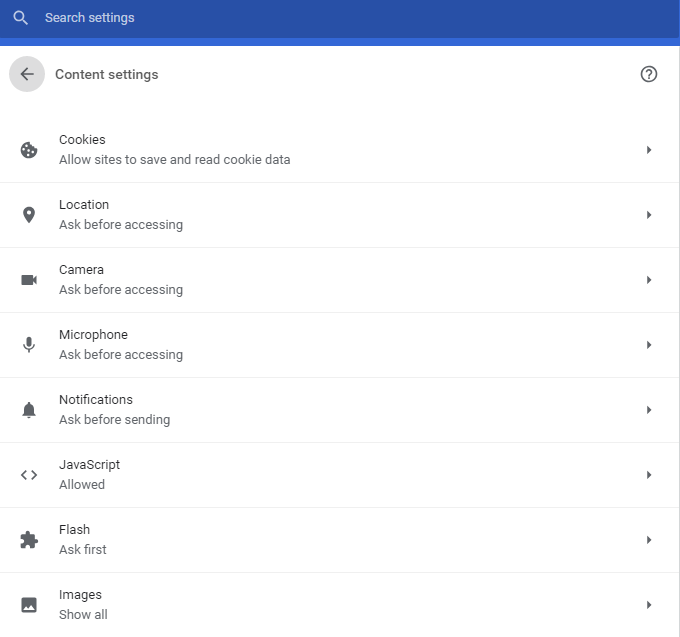Open Notifications settings entry
The height and width of the screenshot is (637, 680).
coord(340,410)
